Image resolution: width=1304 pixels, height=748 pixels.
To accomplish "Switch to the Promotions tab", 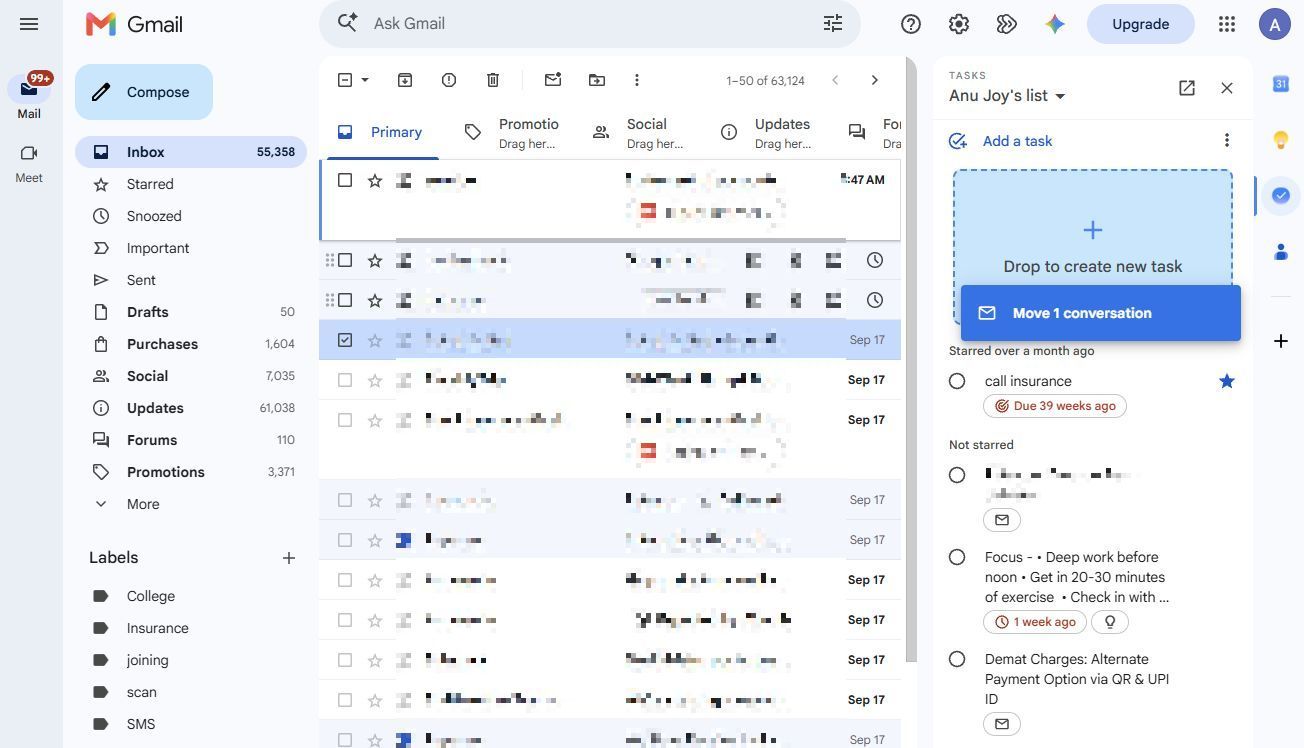I will tap(511, 132).
